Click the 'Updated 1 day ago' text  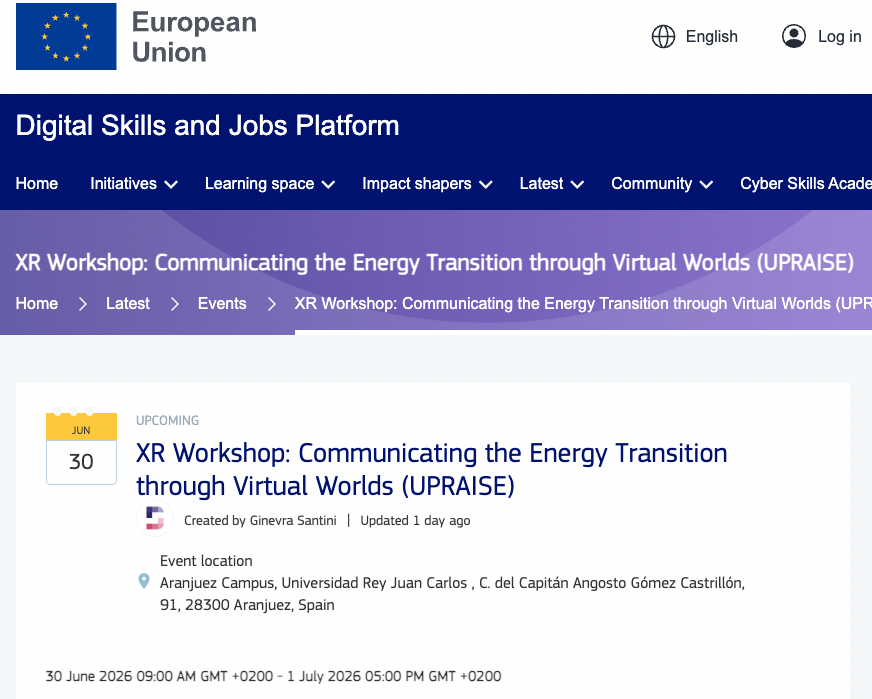point(415,520)
